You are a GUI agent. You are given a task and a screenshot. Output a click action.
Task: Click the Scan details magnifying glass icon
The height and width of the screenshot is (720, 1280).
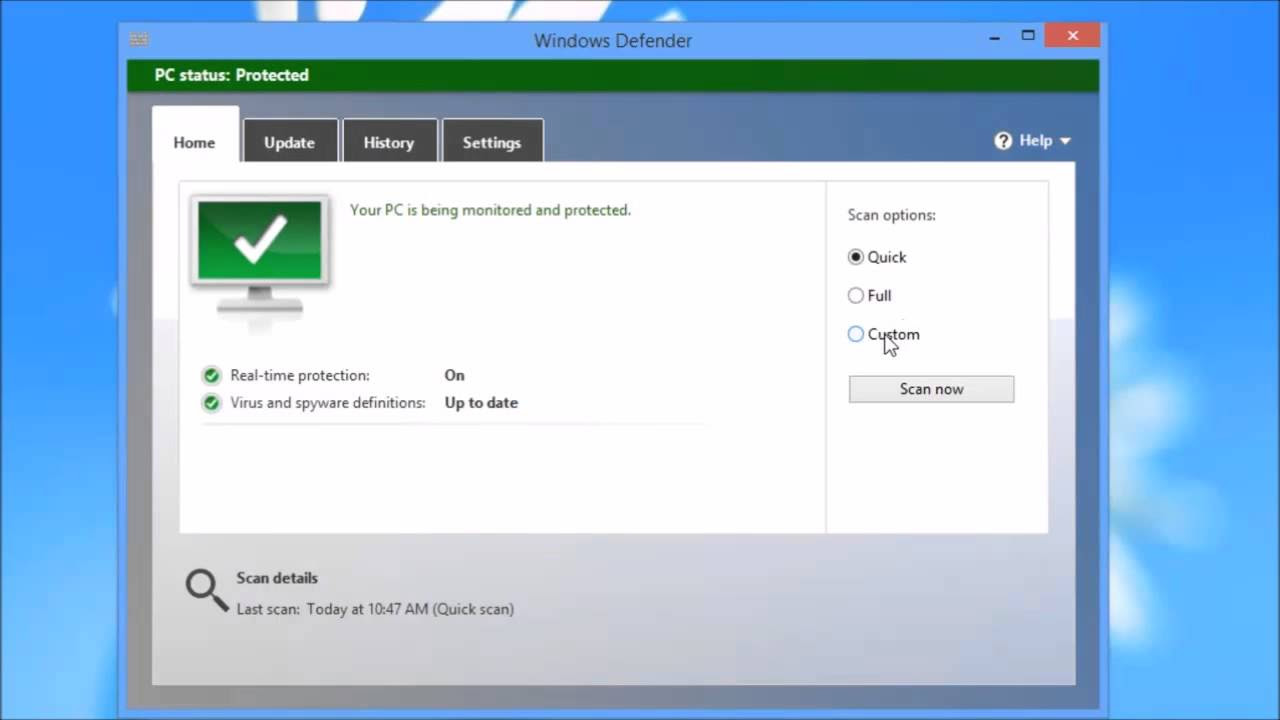pos(207,590)
